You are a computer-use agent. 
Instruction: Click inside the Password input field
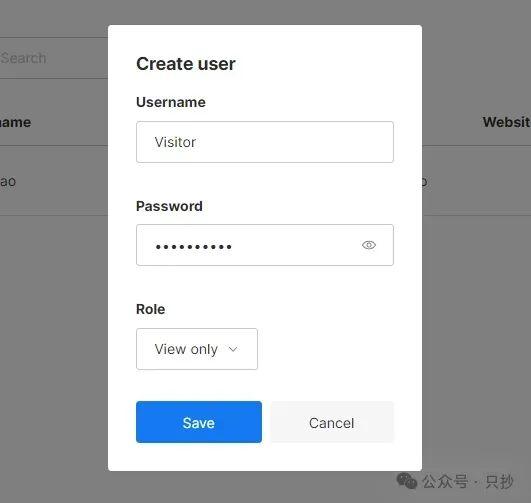(265, 245)
